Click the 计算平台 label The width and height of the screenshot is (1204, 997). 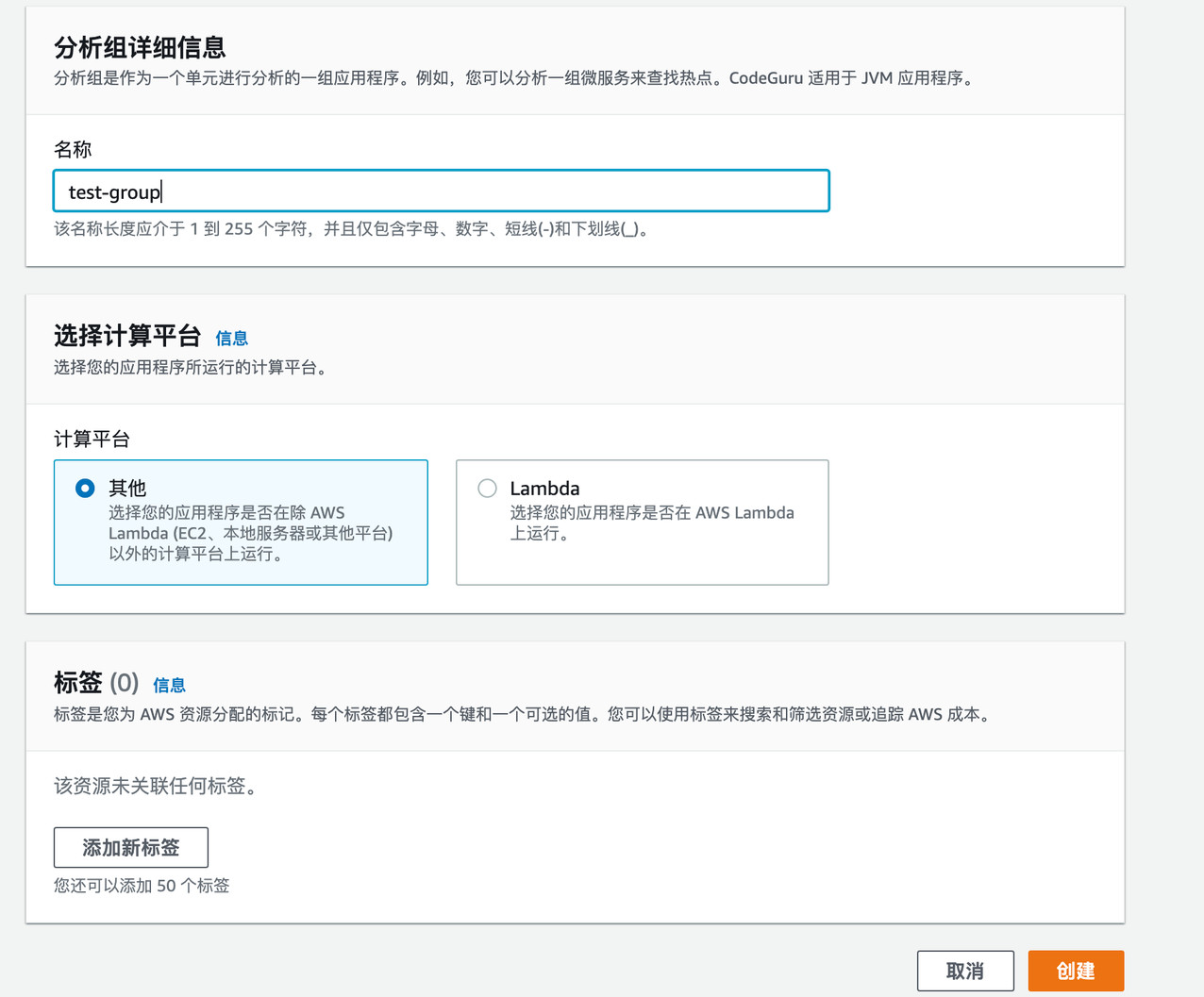[92, 439]
